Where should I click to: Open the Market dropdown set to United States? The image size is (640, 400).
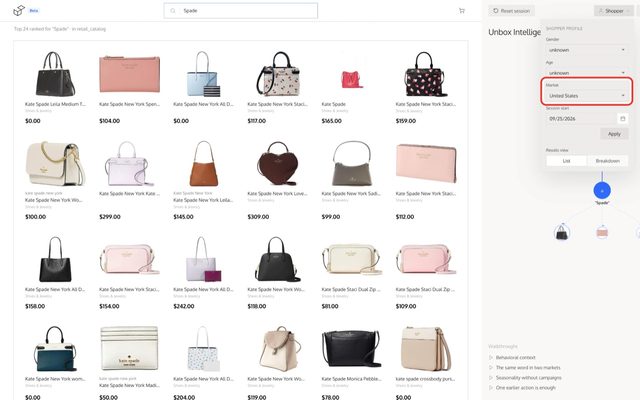point(587,96)
